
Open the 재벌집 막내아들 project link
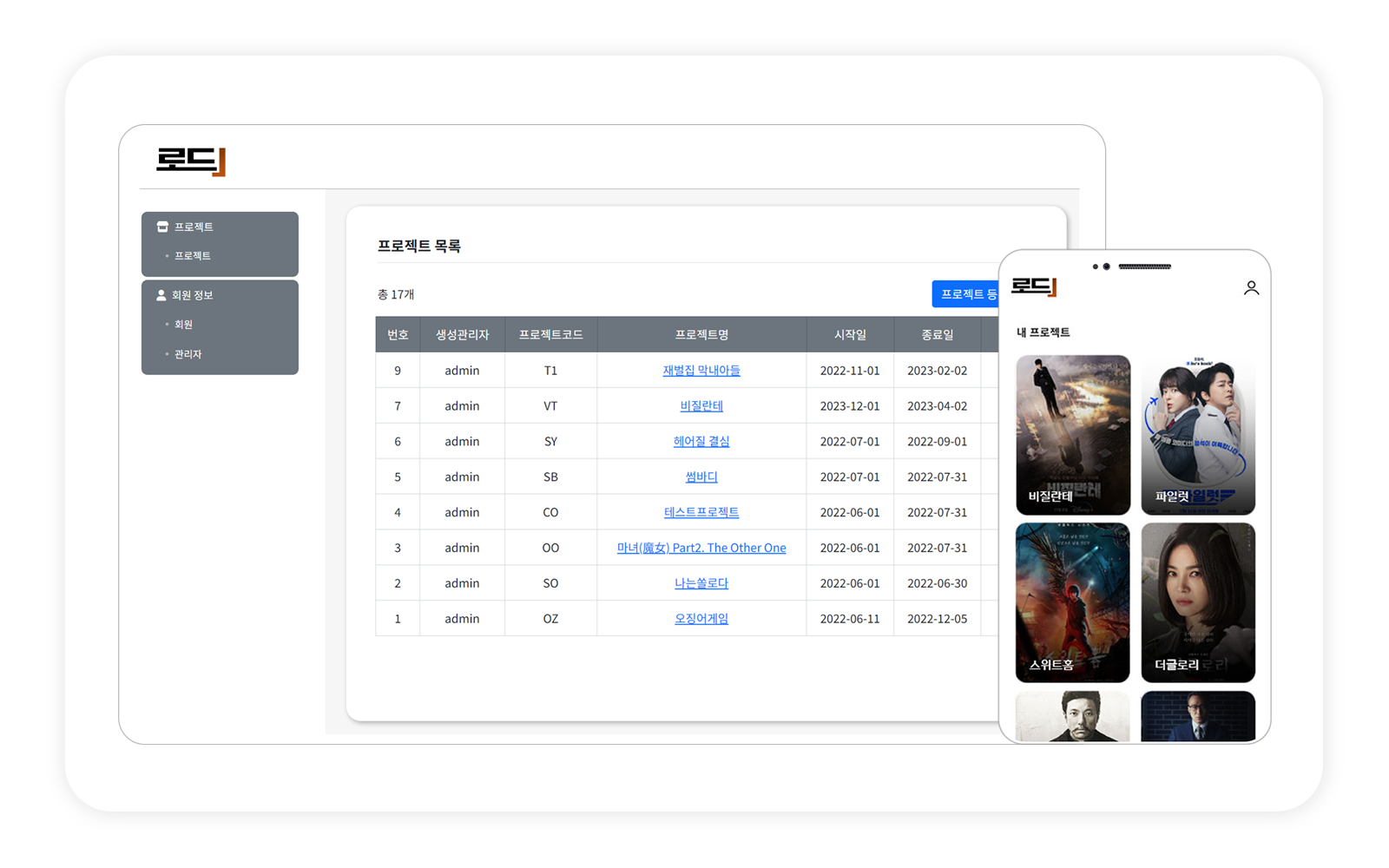(701, 371)
